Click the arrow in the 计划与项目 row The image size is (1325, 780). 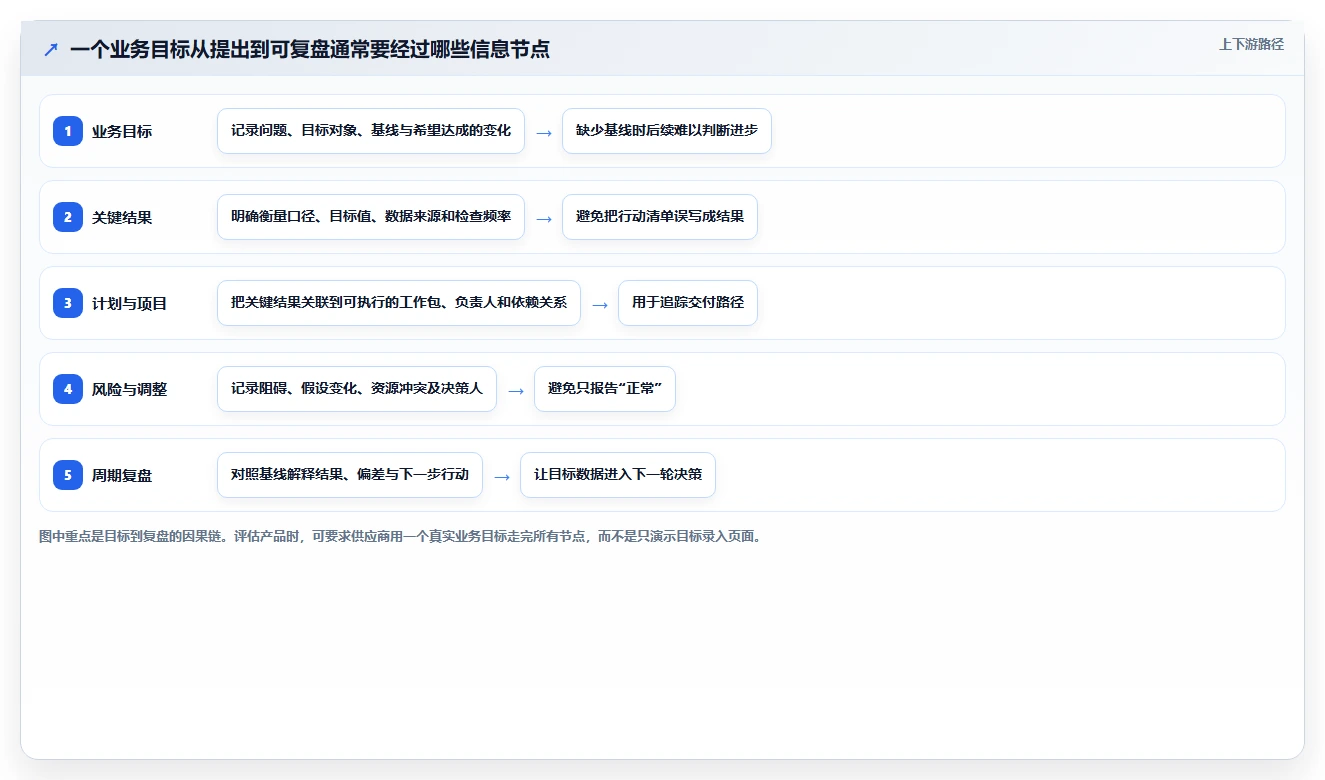pos(599,304)
